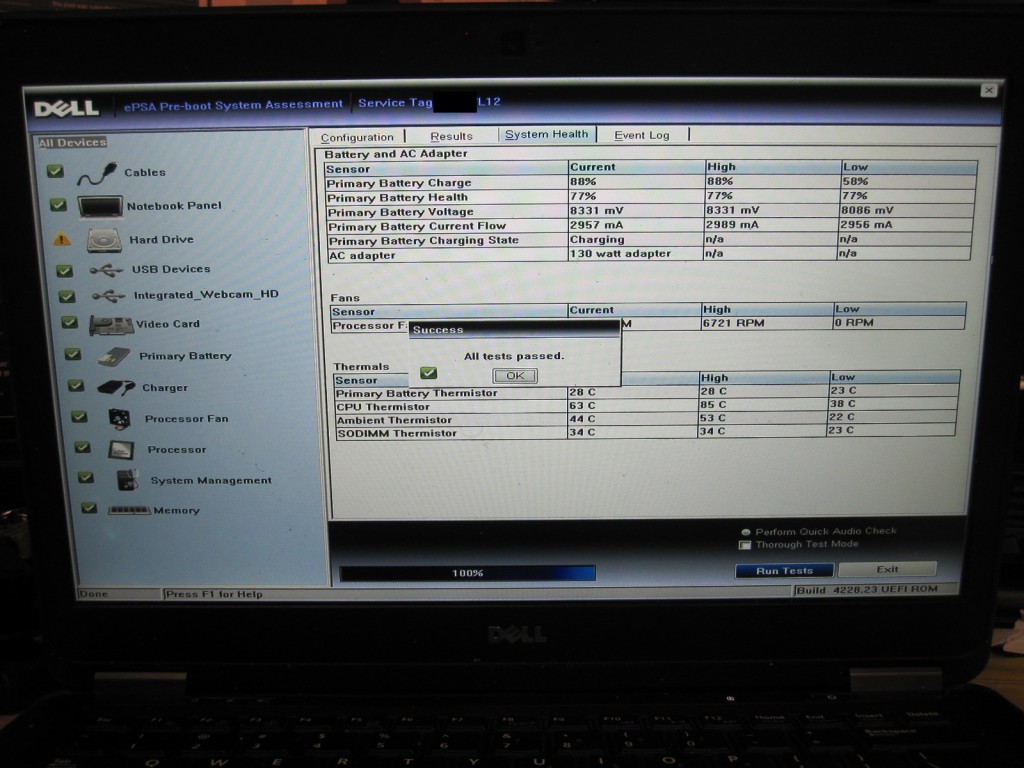Click the Dell logo in header
Image resolution: width=1024 pixels, height=768 pixels.
(67, 108)
